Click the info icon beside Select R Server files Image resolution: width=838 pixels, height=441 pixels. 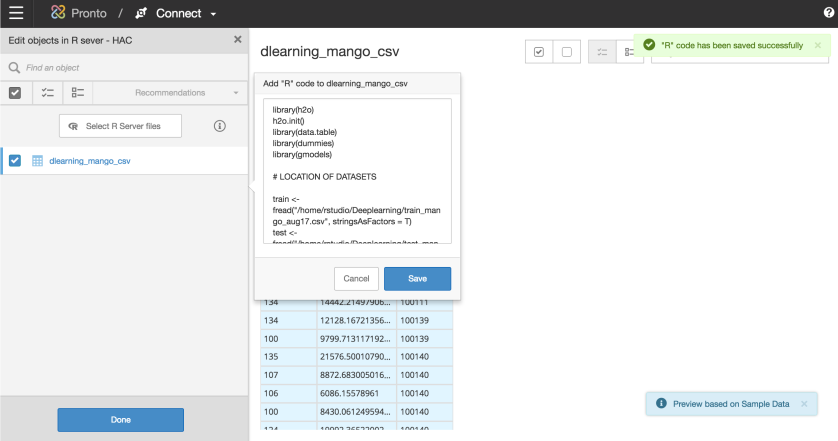[219, 126]
